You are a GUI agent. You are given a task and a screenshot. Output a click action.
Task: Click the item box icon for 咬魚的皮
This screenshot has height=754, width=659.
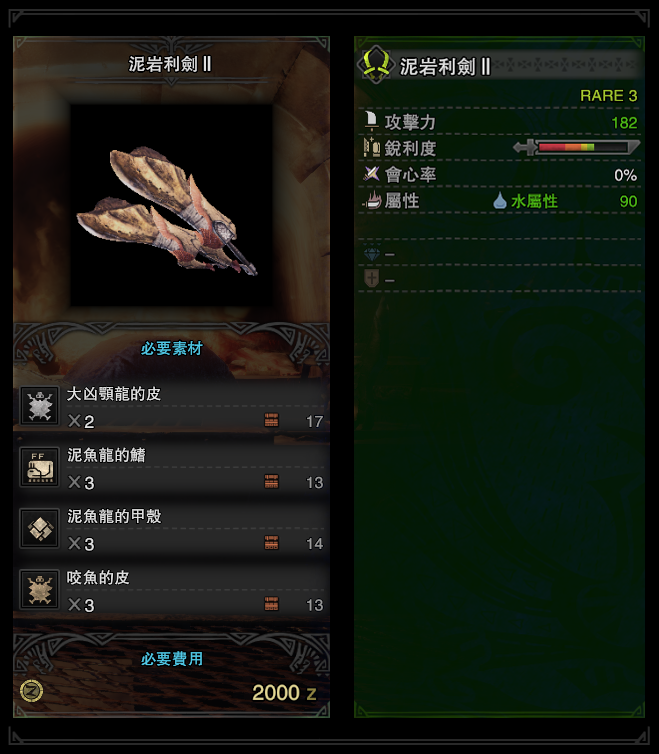click(271, 604)
